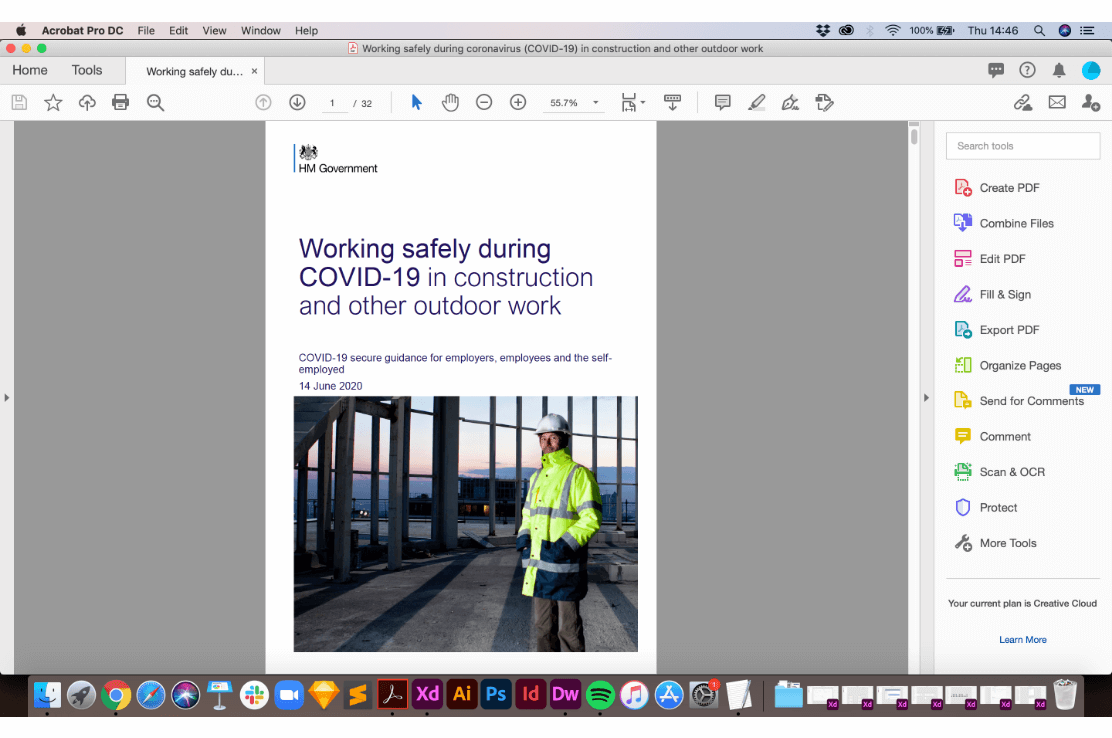This screenshot has width=1112, height=738.
Task: Bookmark file with the star icon
Action: [x=53, y=102]
